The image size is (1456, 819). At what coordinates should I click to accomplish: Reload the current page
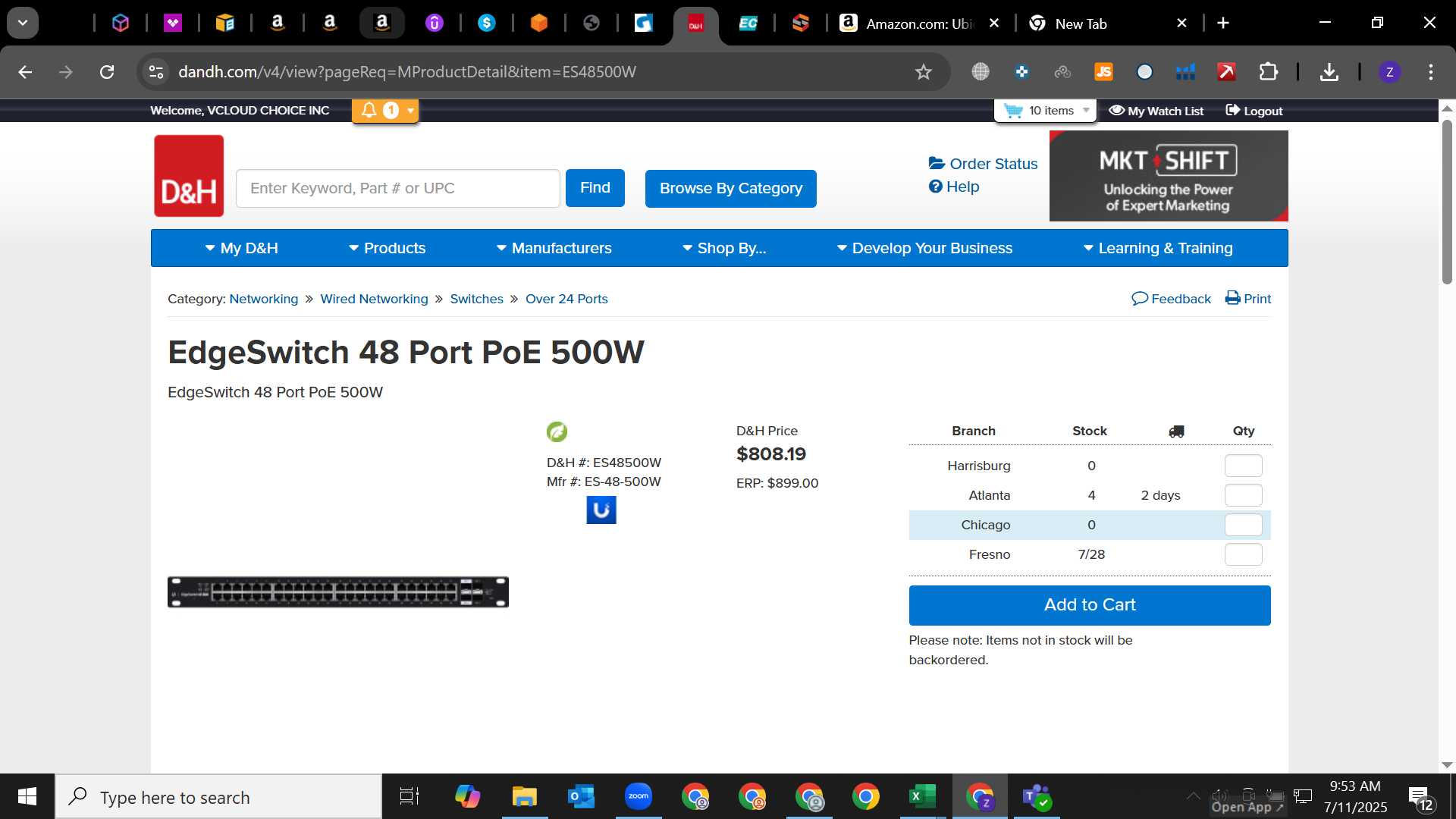pyautogui.click(x=107, y=72)
